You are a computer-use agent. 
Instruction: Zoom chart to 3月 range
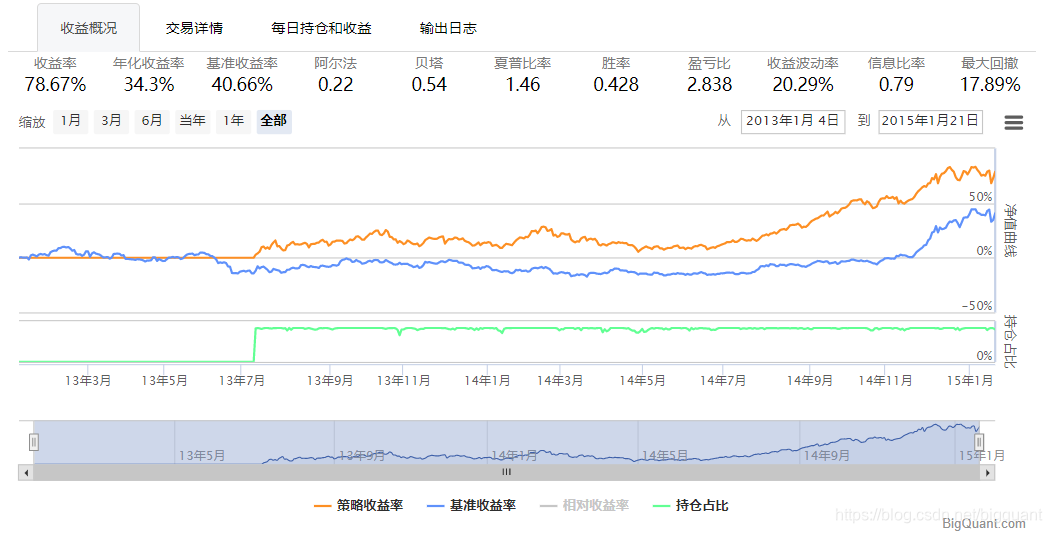111,121
